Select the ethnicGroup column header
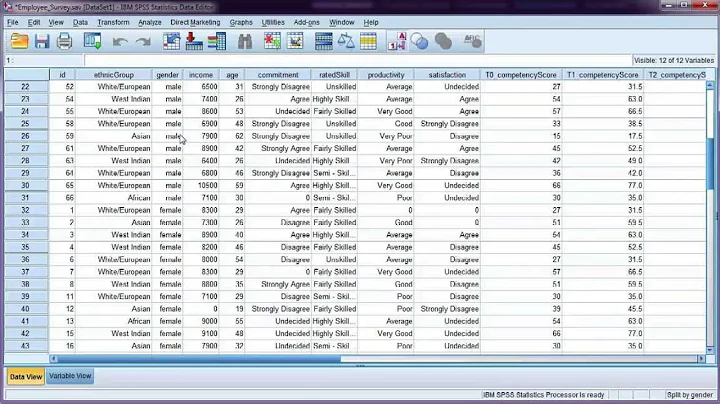This screenshot has width=720, height=404. [x=114, y=74]
